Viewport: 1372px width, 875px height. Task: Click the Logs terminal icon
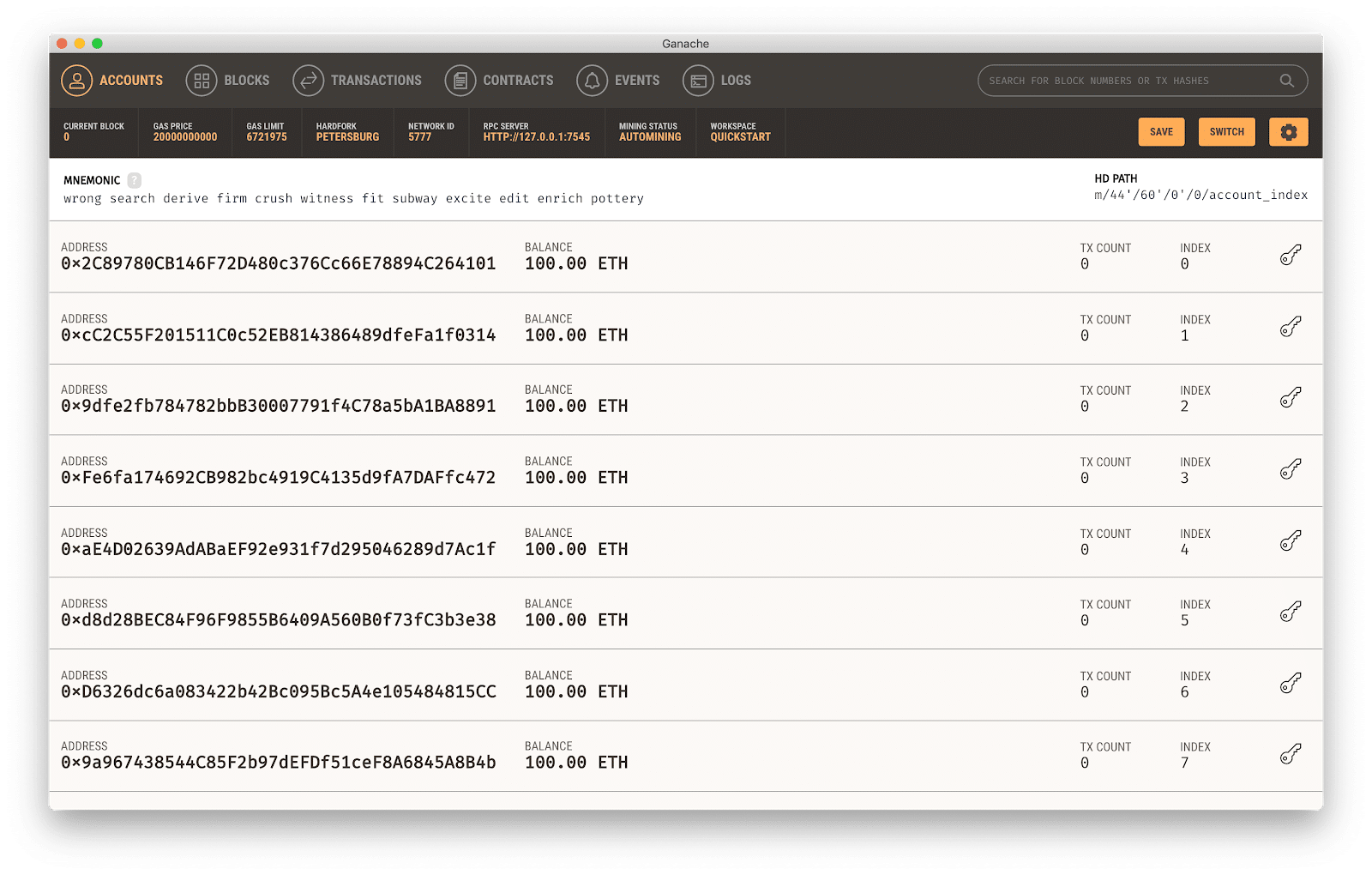(698, 81)
